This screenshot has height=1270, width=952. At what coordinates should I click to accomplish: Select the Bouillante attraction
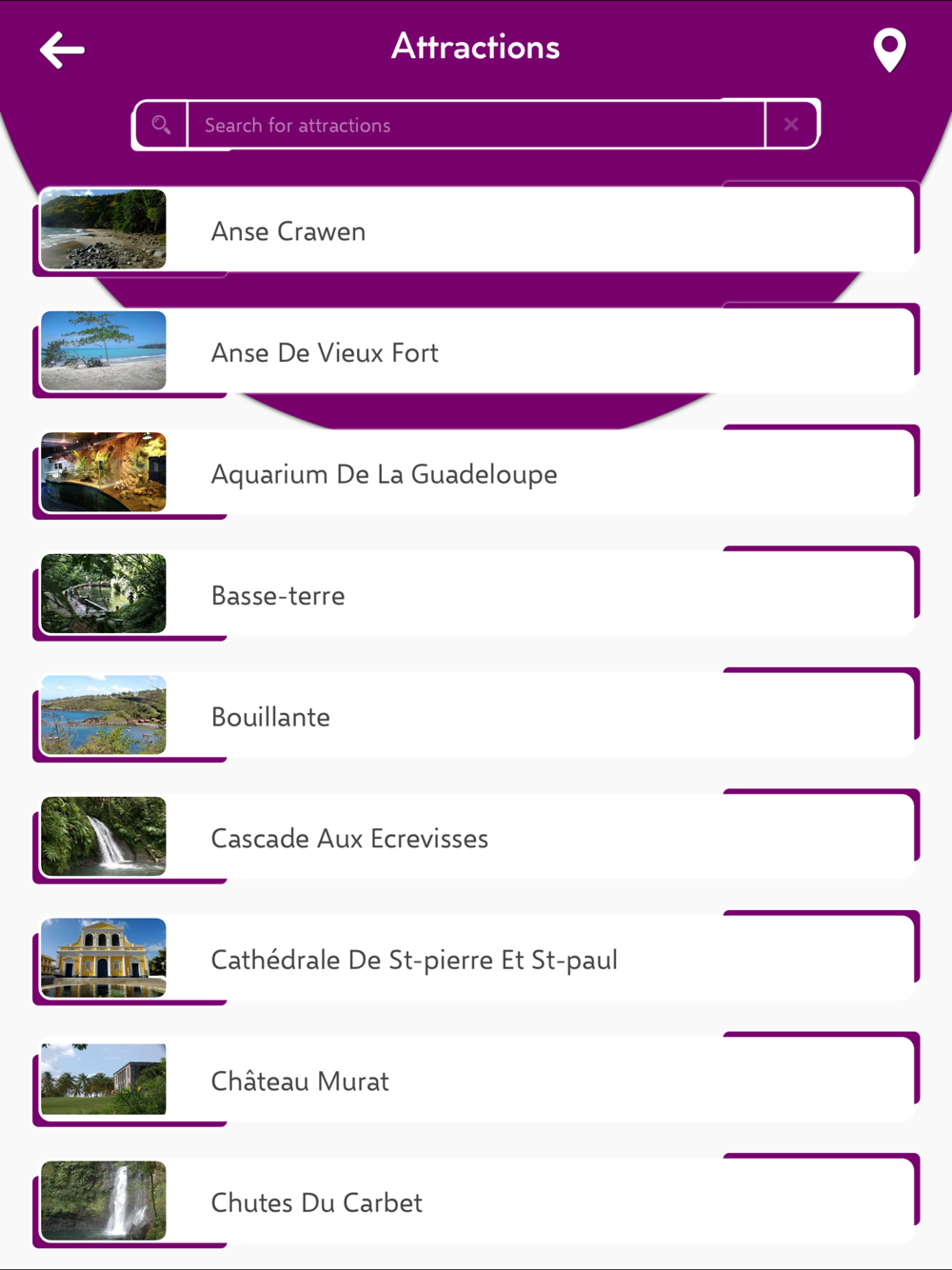(270, 717)
